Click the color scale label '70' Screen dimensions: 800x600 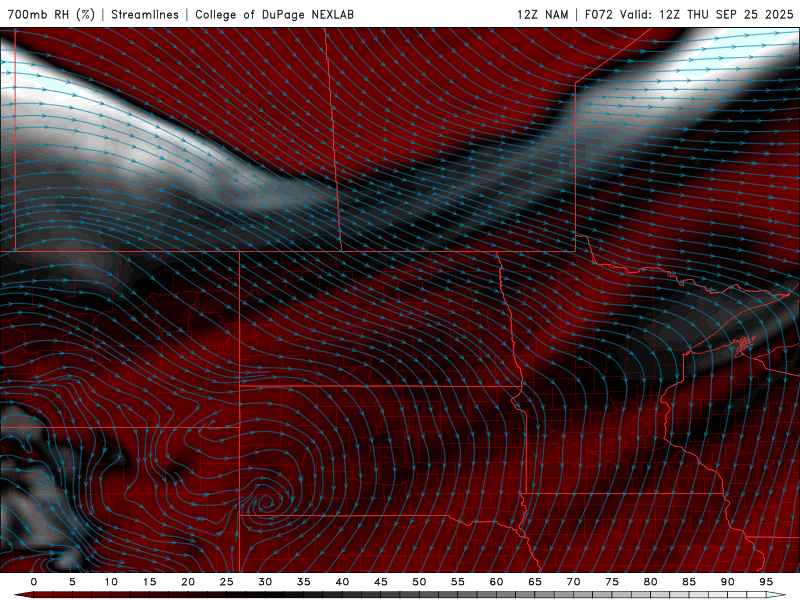pyautogui.click(x=573, y=582)
